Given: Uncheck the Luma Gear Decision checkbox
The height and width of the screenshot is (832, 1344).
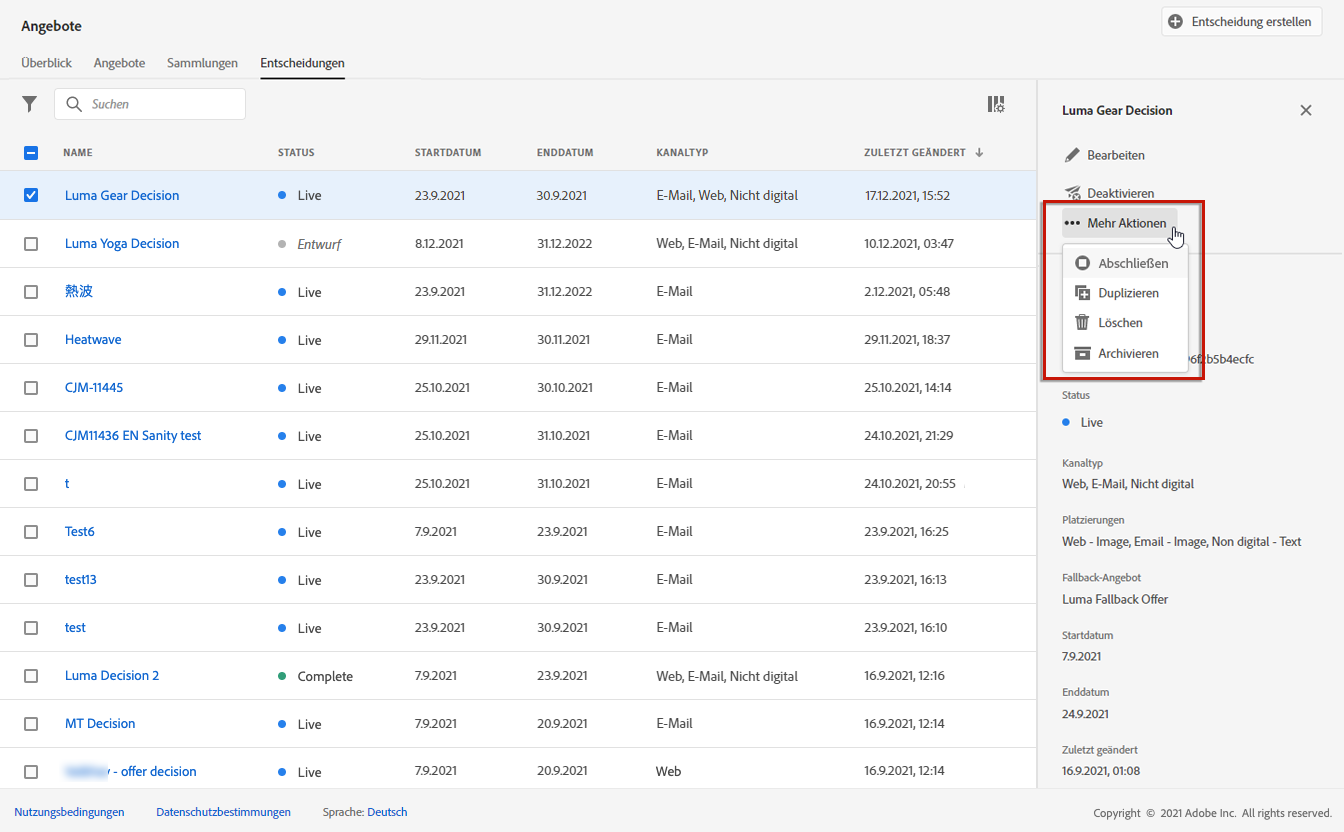Looking at the screenshot, I should pos(31,195).
